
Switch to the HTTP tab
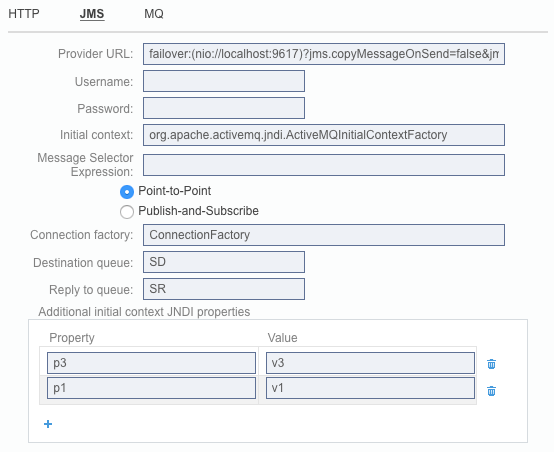[x=24, y=14]
